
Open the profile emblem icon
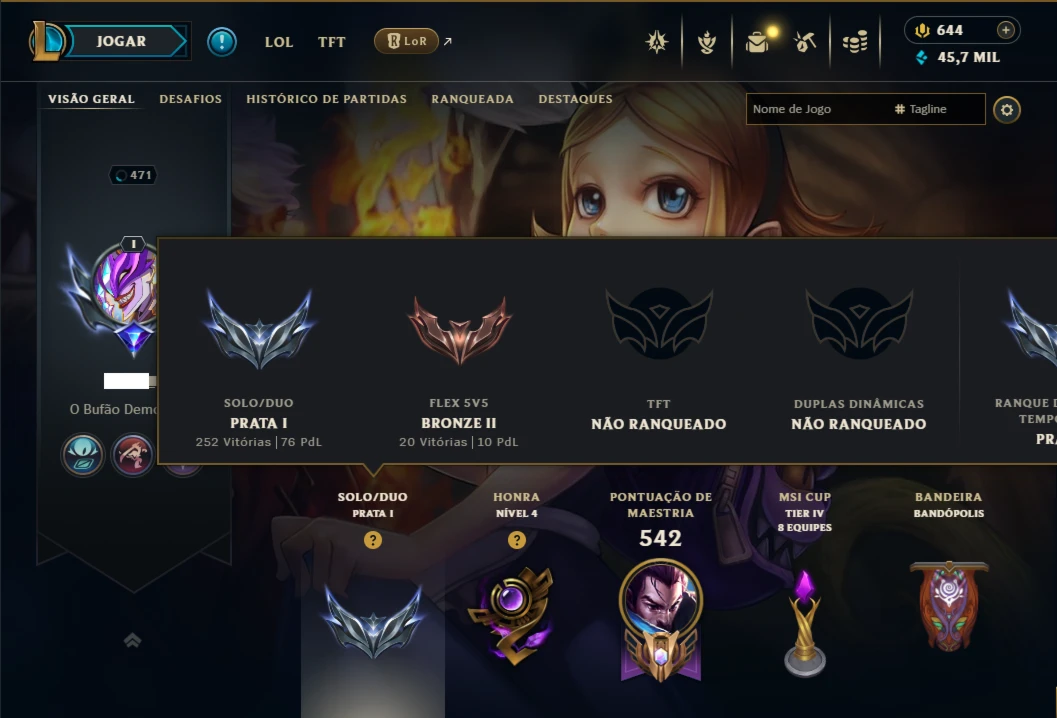point(706,42)
